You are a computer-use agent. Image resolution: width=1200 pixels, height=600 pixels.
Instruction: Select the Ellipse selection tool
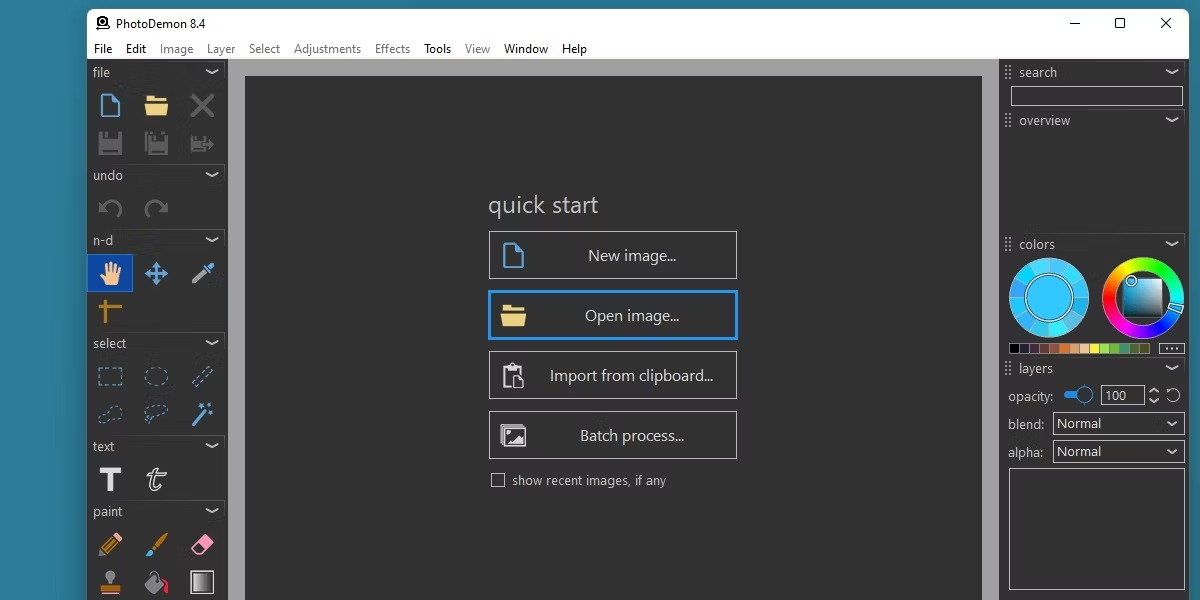pos(156,377)
